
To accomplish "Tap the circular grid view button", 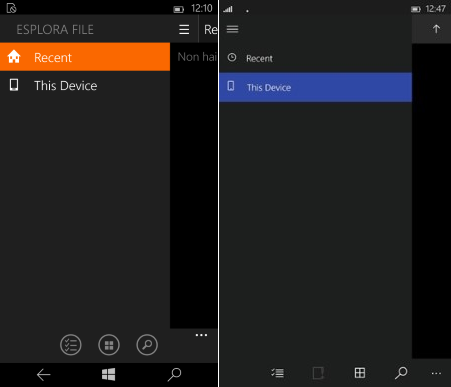I will pyautogui.click(x=109, y=345).
